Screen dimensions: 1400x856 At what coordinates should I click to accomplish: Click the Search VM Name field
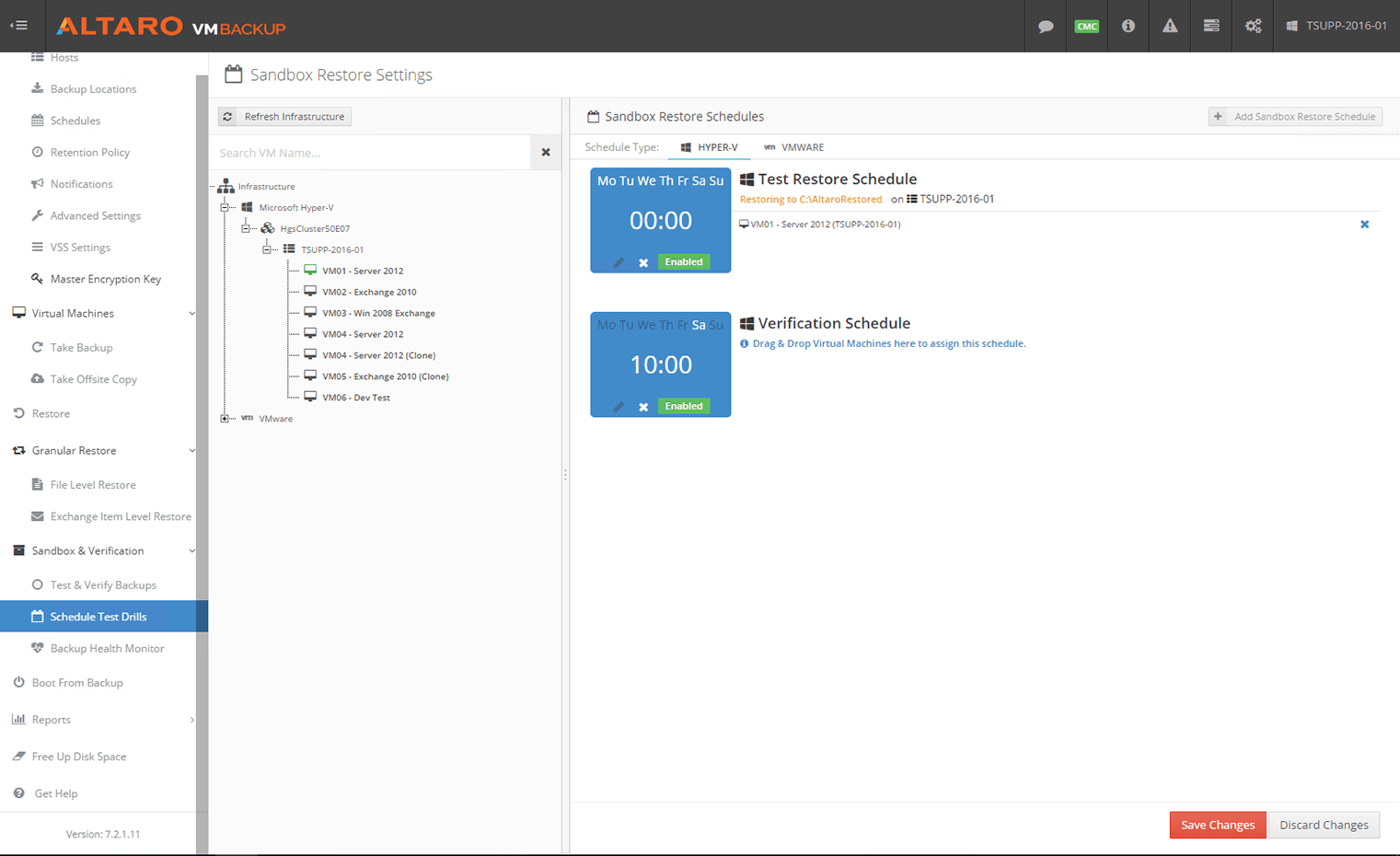point(370,153)
